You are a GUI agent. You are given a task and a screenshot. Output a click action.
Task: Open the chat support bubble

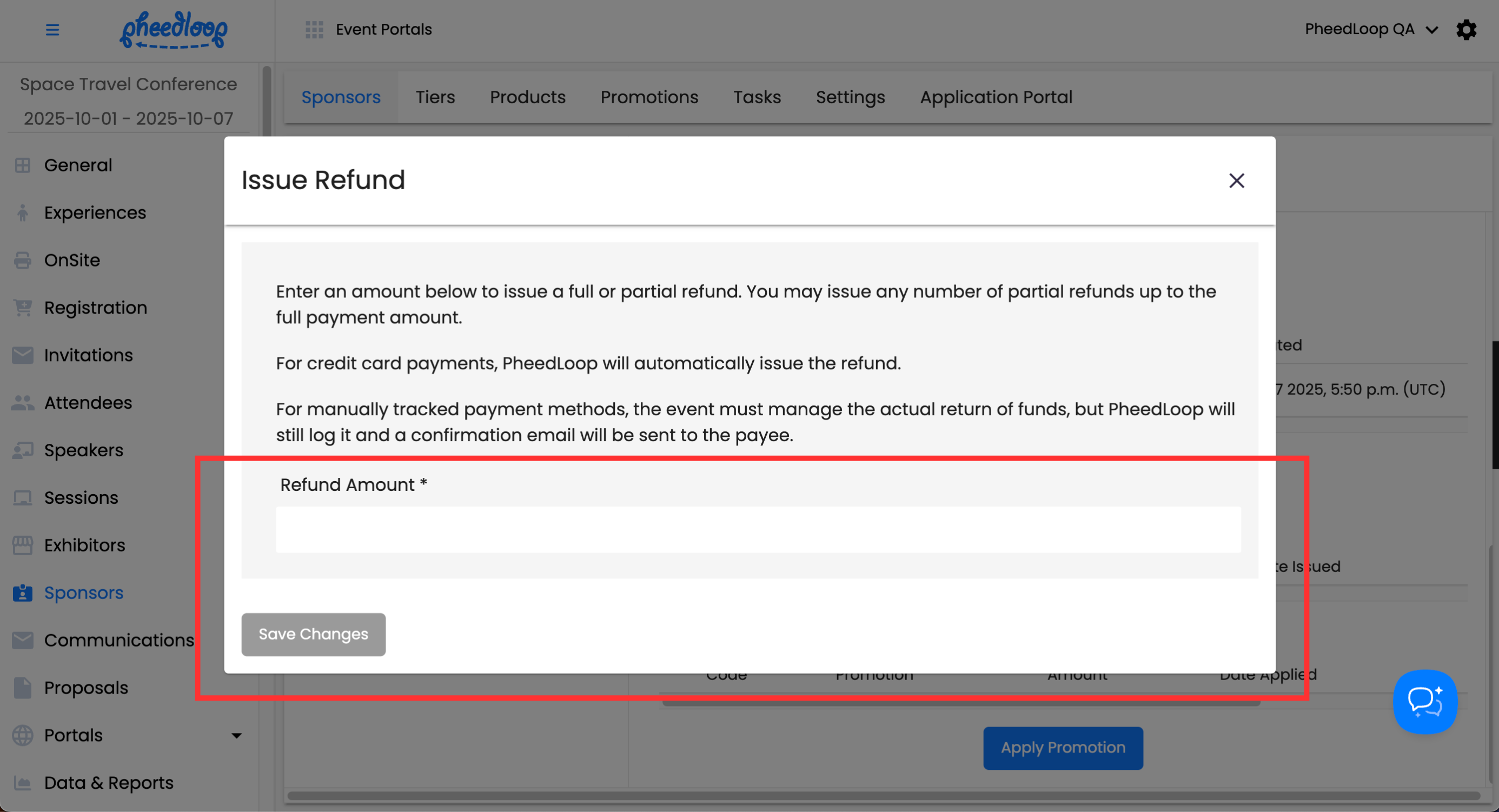point(1424,702)
